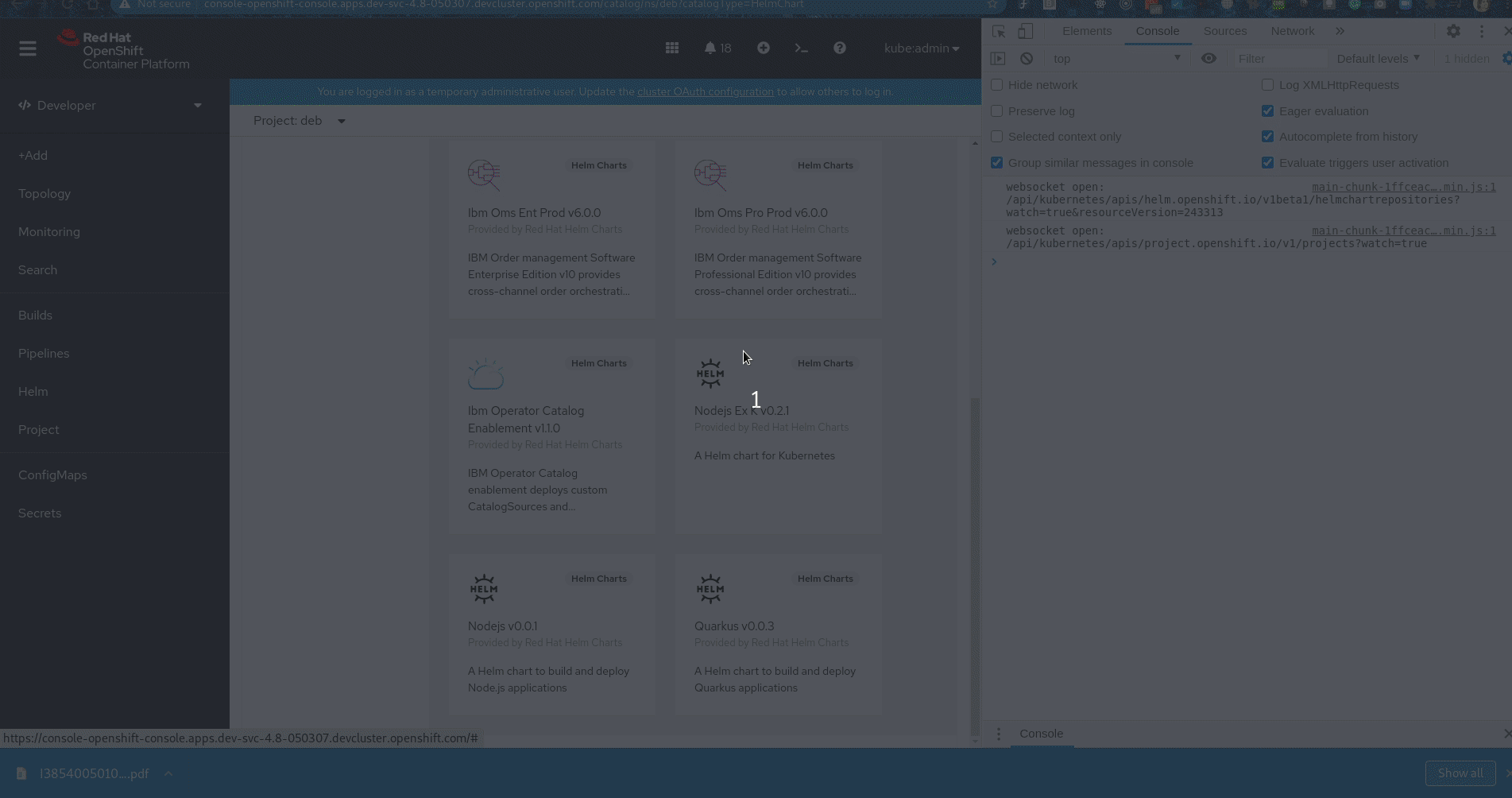
Task: Click Show all downloads button
Action: 1460,773
